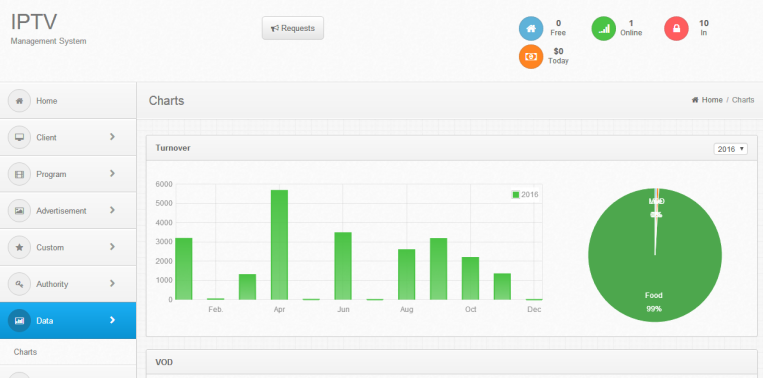The height and width of the screenshot is (382, 763).
Task: Click the Charts page title
Action: (166, 101)
